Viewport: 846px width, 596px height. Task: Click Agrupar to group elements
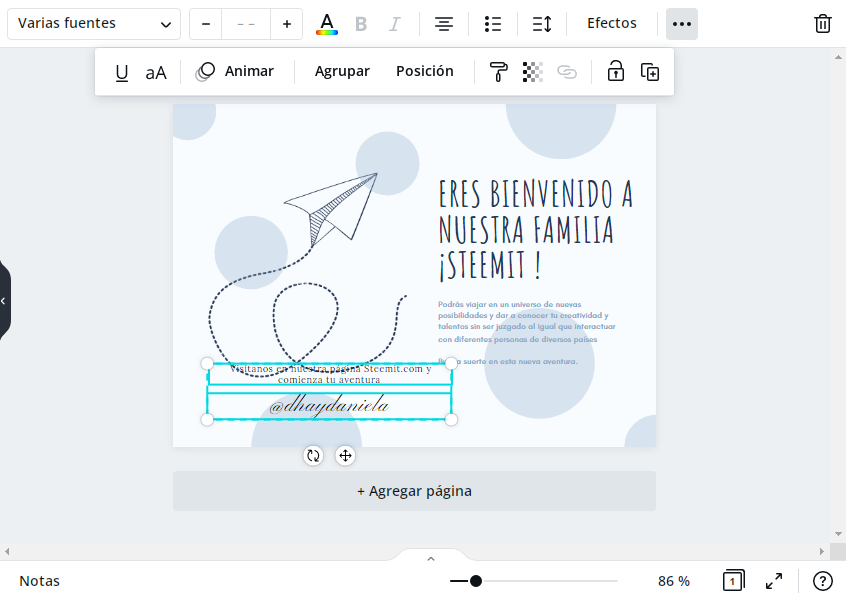[342, 71]
